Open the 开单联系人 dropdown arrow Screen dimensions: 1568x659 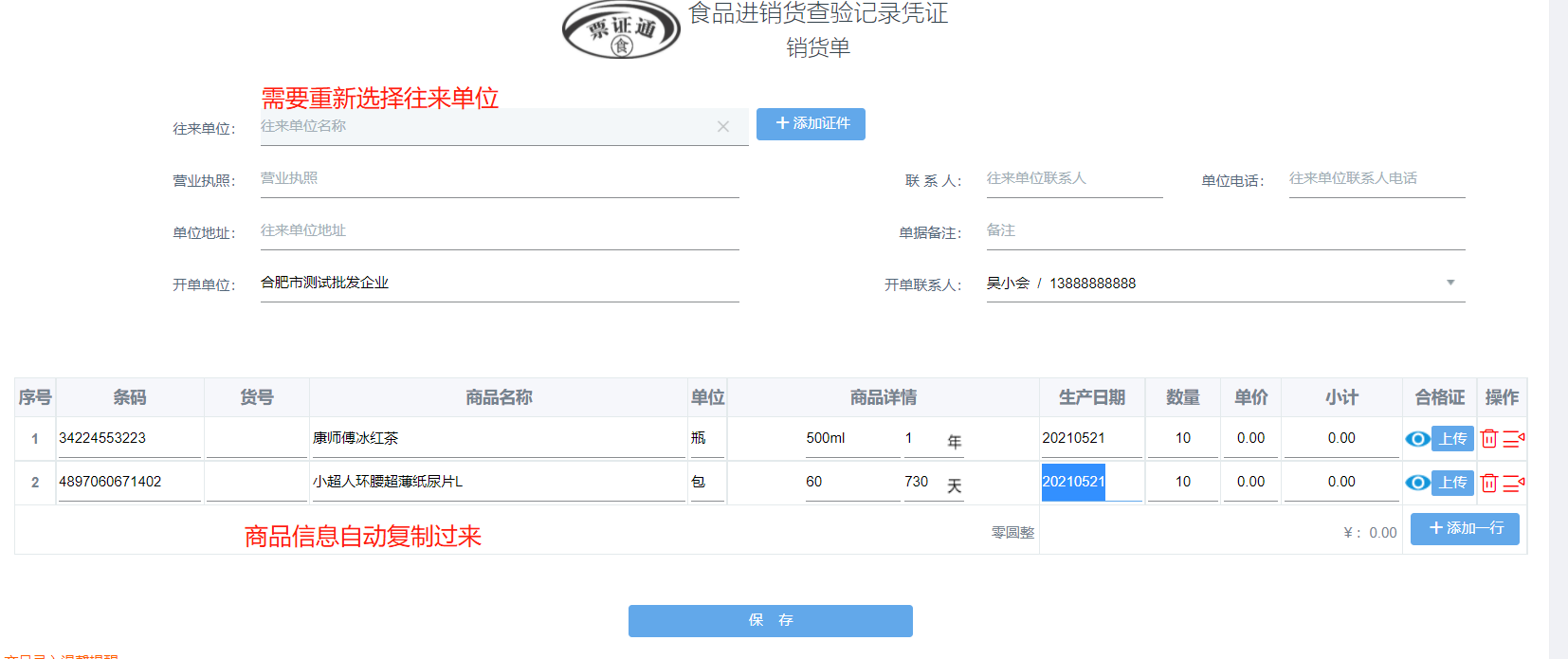coord(1450,283)
